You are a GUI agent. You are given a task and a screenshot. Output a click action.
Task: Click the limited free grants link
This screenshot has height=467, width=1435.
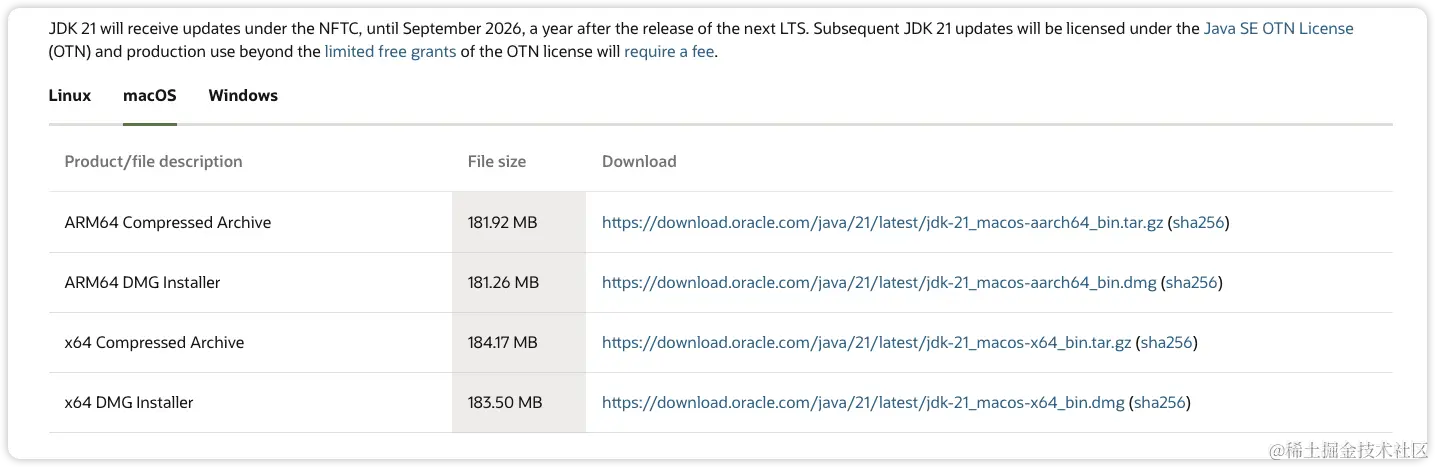390,52
